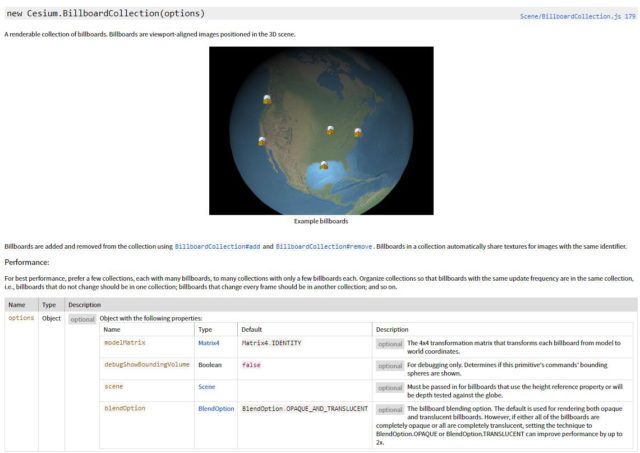Image resolution: width=640 pixels, height=453 pixels.
Task: Click the 'blendOption' property name
Action: [x=125, y=408]
